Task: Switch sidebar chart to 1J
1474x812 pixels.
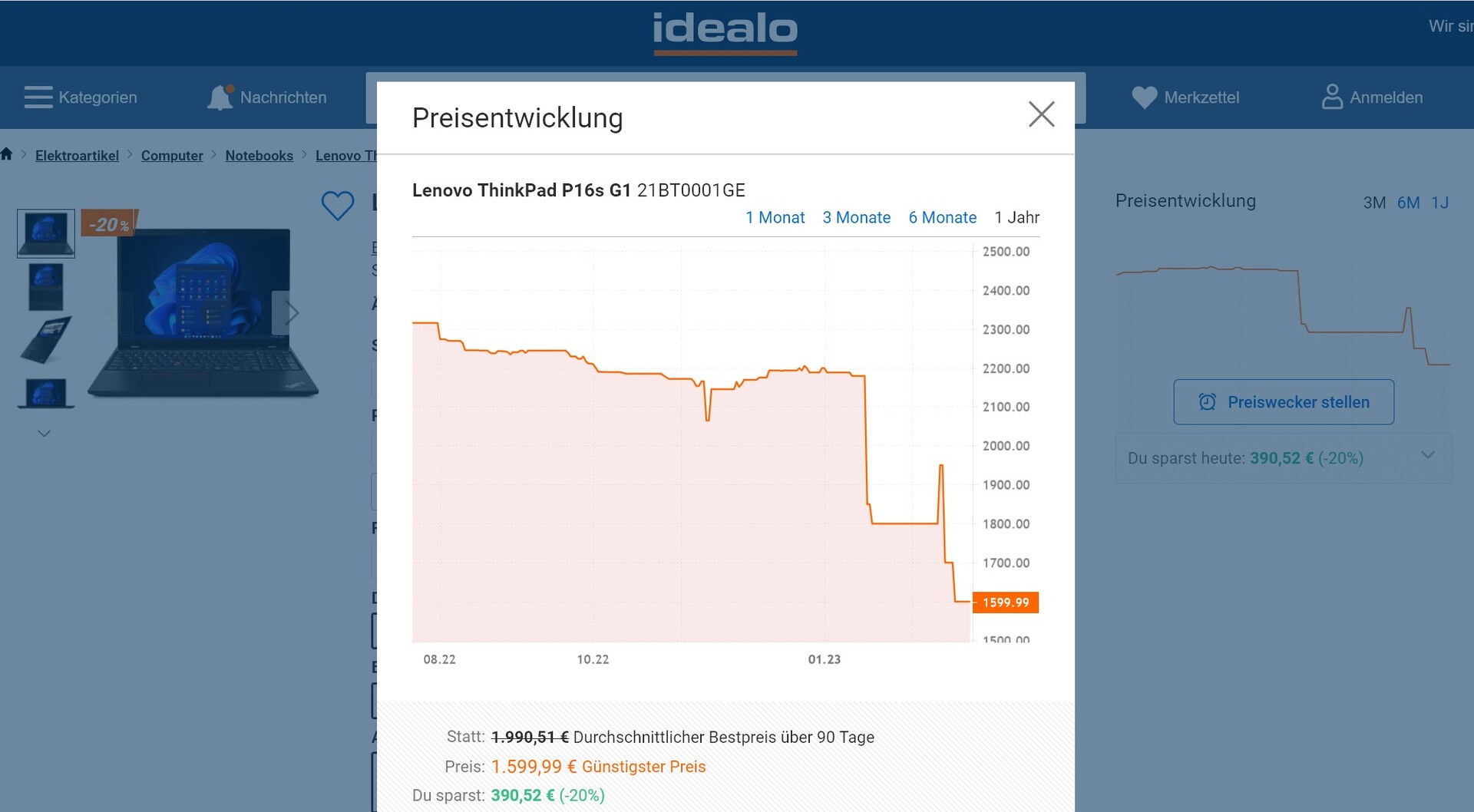Action: click(1439, 203)
